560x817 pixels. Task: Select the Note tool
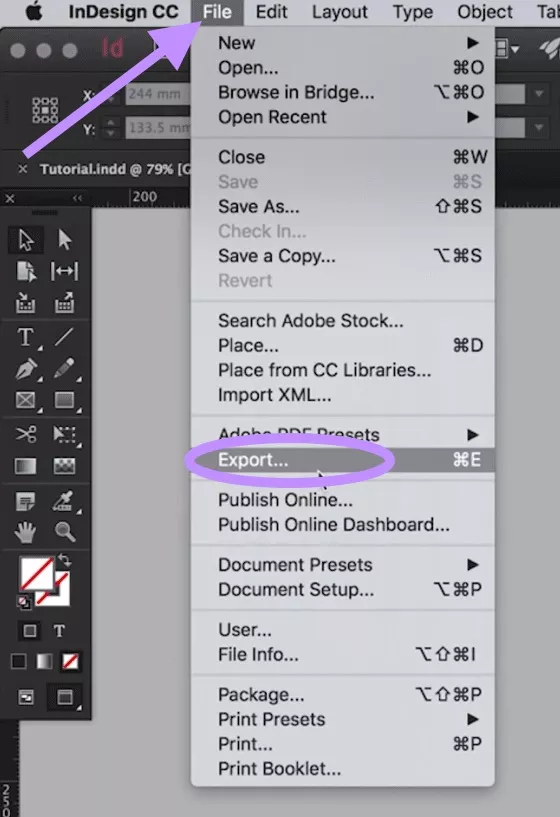tap(26, 501)
